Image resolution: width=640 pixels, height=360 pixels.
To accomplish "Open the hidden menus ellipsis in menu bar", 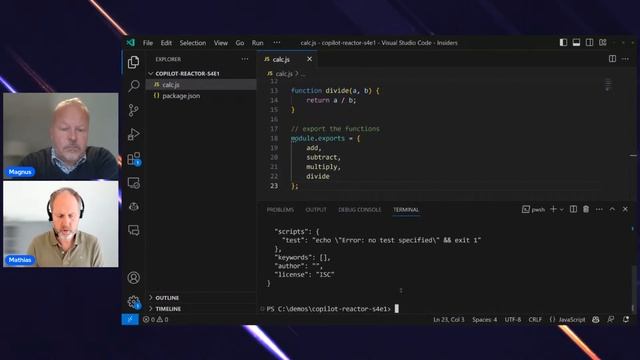I will coord(277,42).
